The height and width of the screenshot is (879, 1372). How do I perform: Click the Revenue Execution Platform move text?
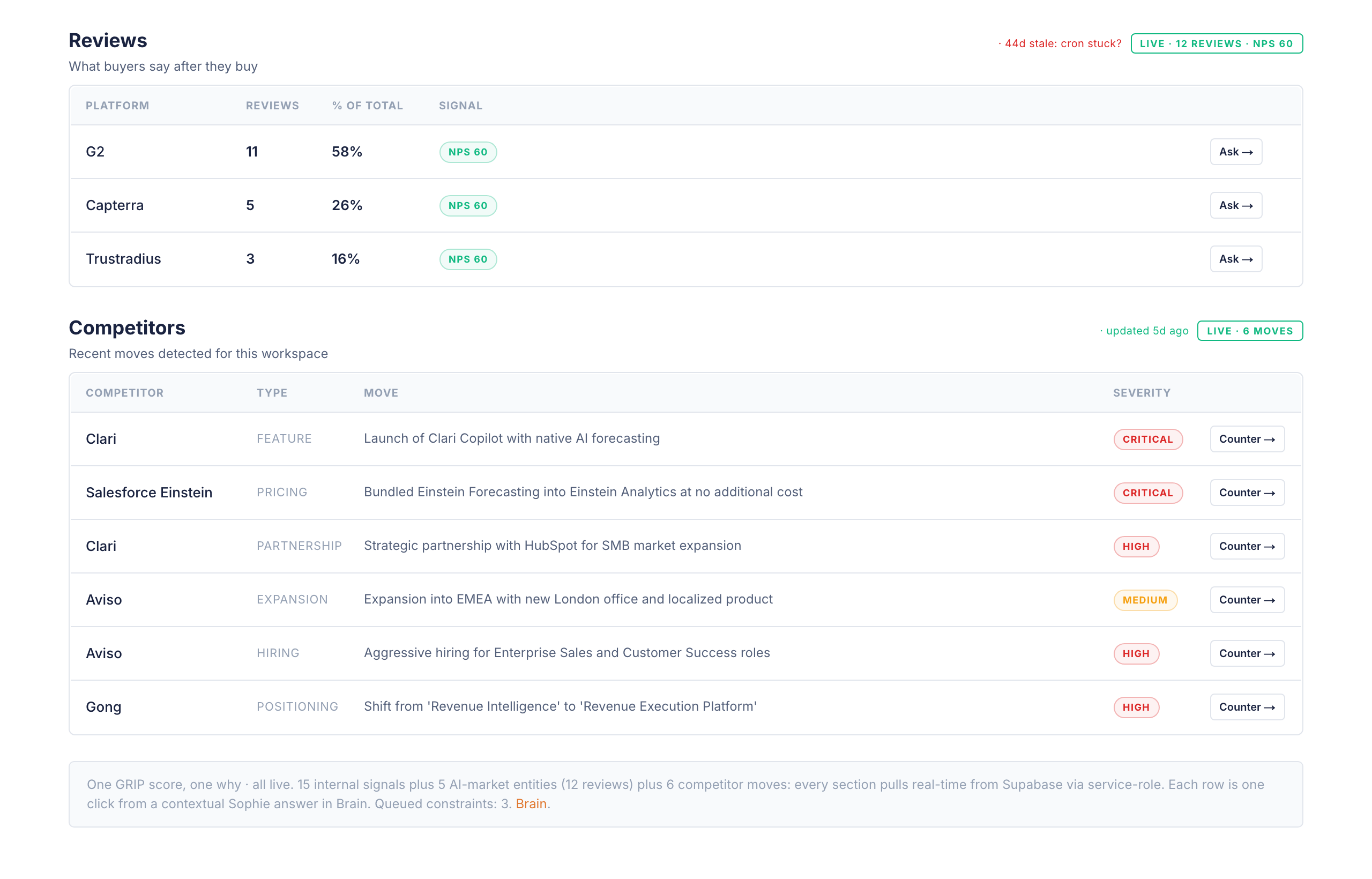561,706
